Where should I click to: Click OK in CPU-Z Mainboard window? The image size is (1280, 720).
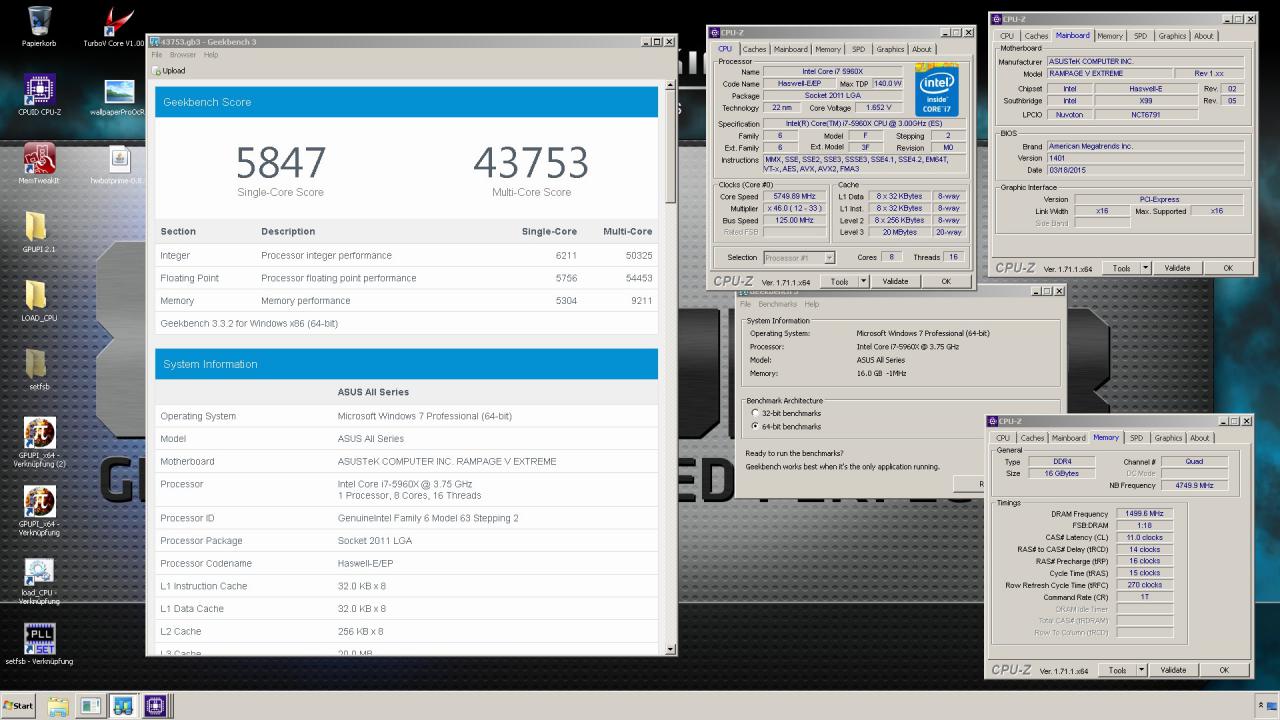pyautogui.click(x=1228, y=268)
